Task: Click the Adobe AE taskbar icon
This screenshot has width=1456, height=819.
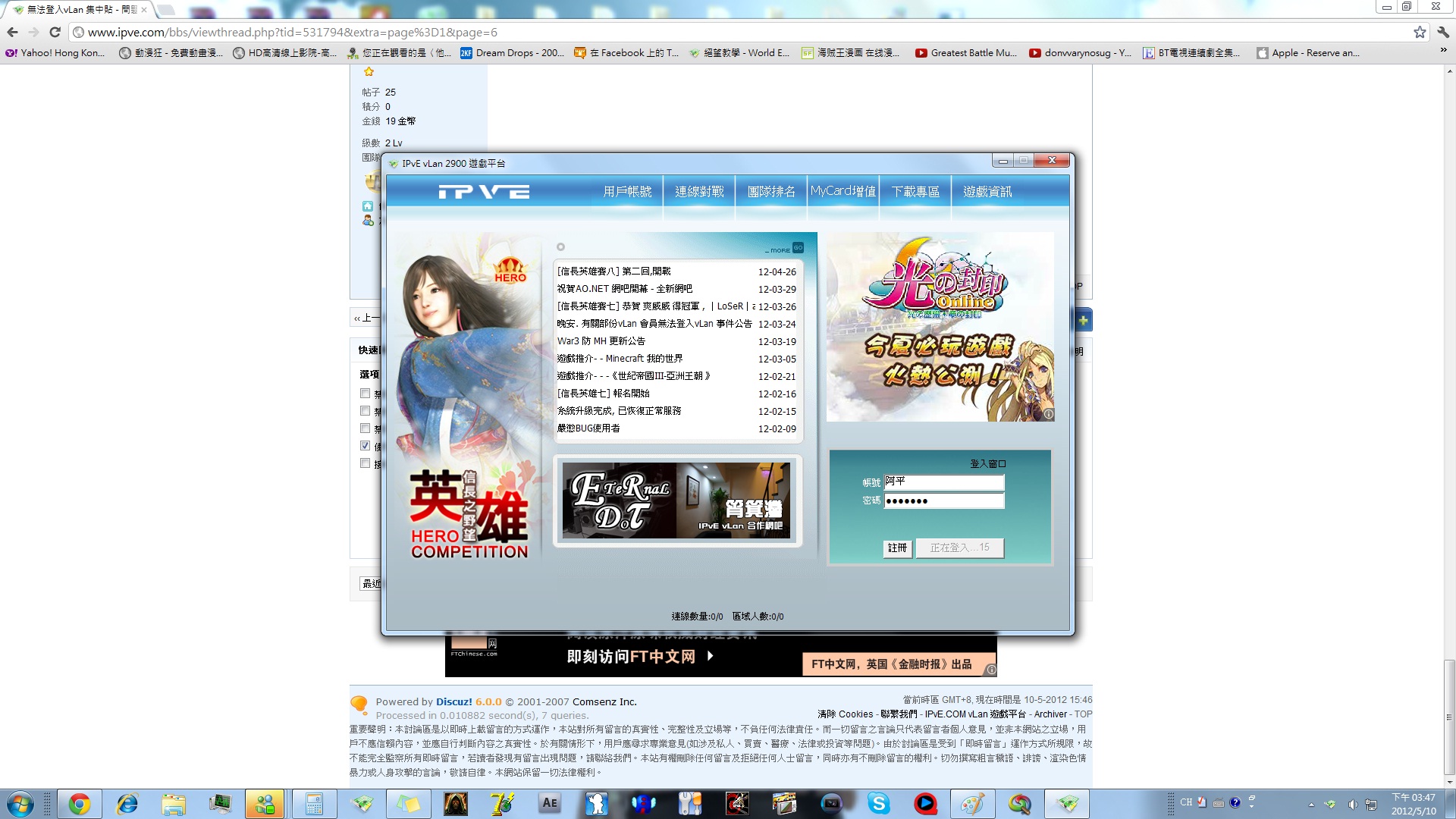Action: [550, 804]
